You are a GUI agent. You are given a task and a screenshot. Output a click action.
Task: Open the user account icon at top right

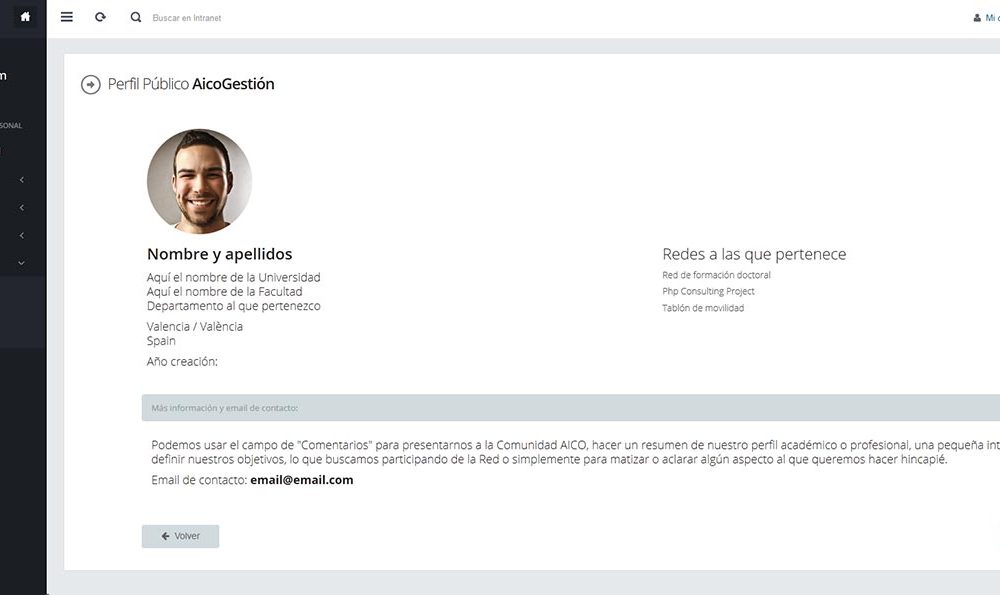pyautogui.click(x=977, y=18)
